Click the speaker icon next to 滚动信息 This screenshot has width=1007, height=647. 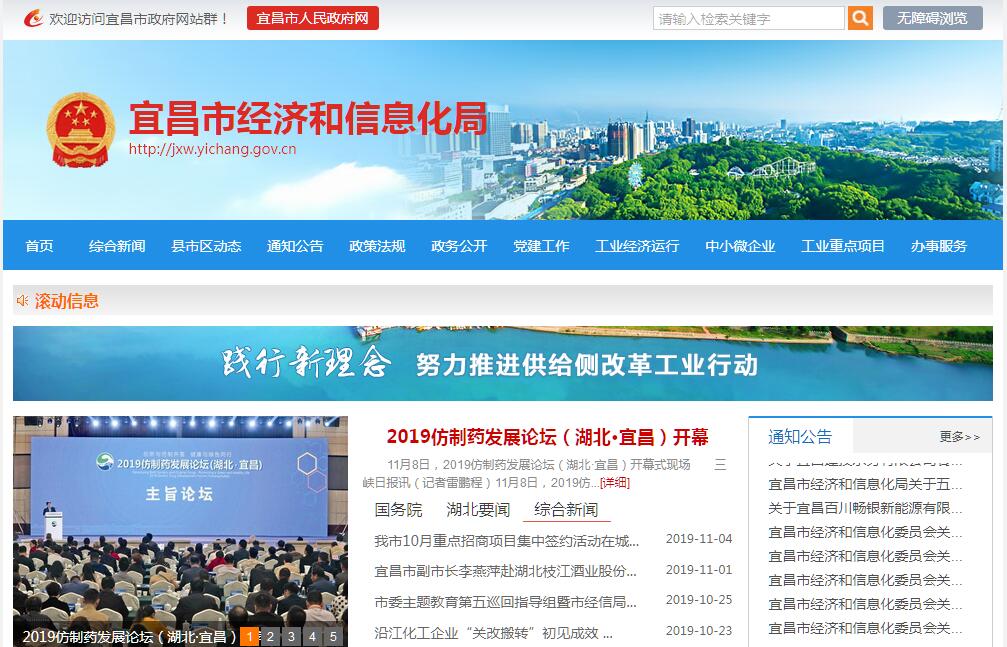click(x=22, y=301)
